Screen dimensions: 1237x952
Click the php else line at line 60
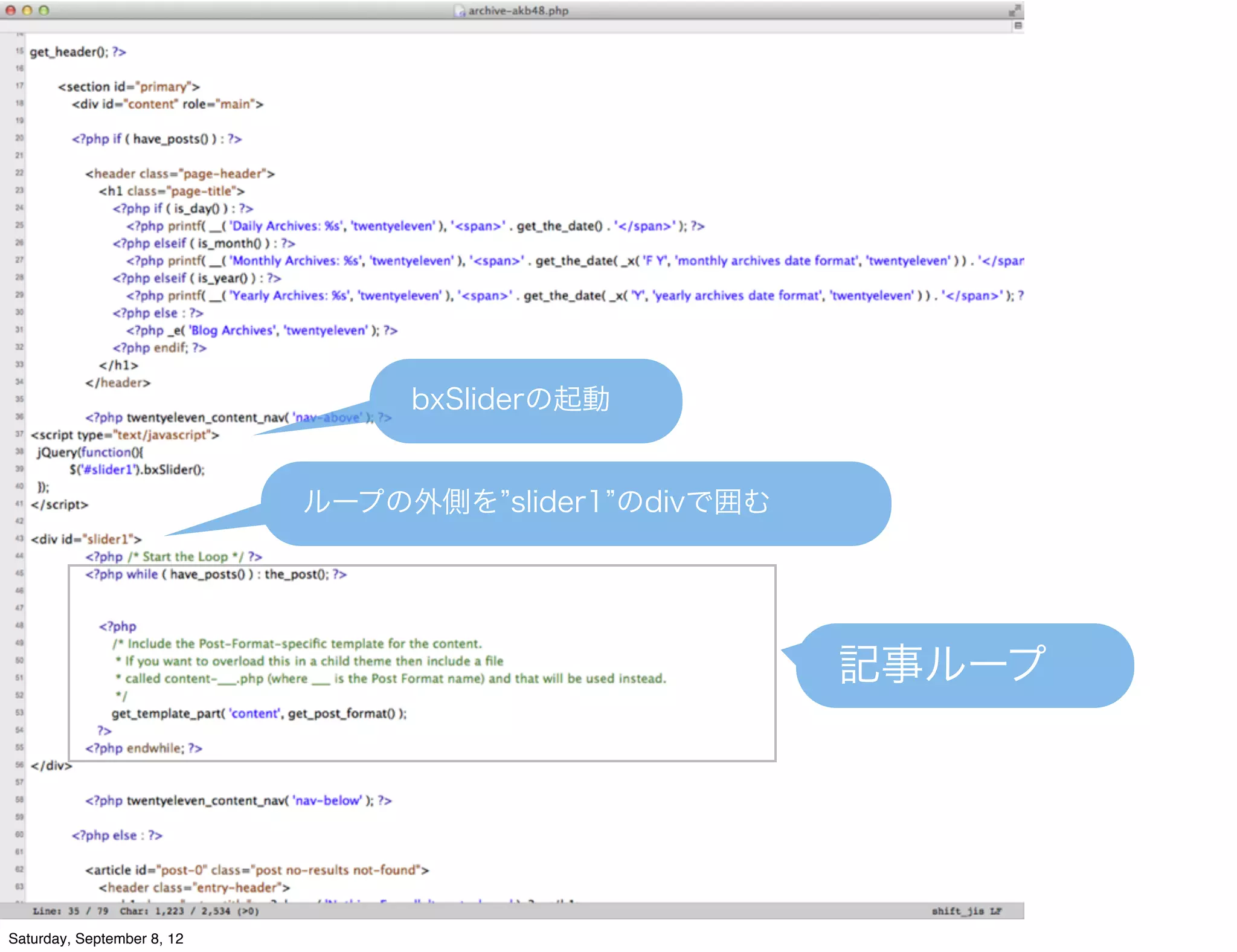coord(117,835)
